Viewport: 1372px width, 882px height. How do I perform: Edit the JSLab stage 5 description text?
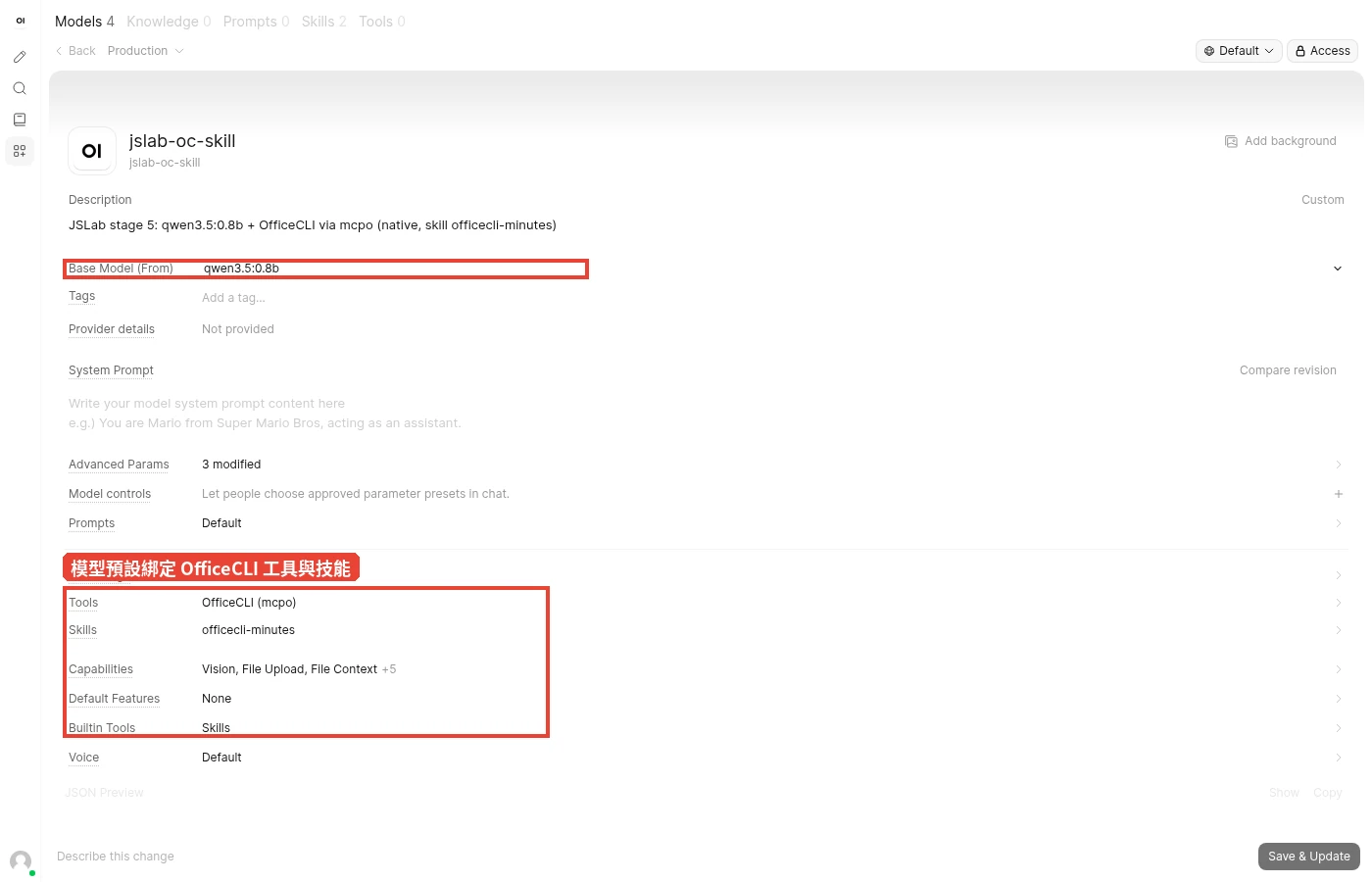313,225
